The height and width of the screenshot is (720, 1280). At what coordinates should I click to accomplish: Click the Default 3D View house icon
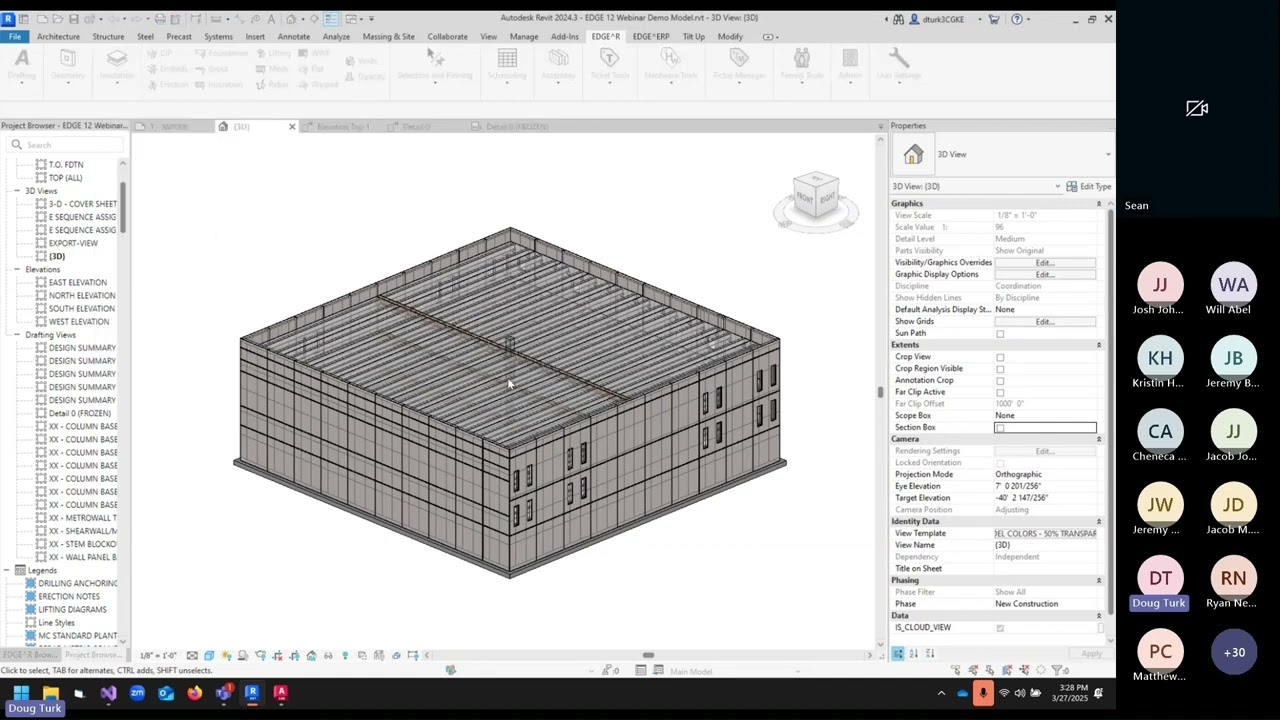[291, 19]
